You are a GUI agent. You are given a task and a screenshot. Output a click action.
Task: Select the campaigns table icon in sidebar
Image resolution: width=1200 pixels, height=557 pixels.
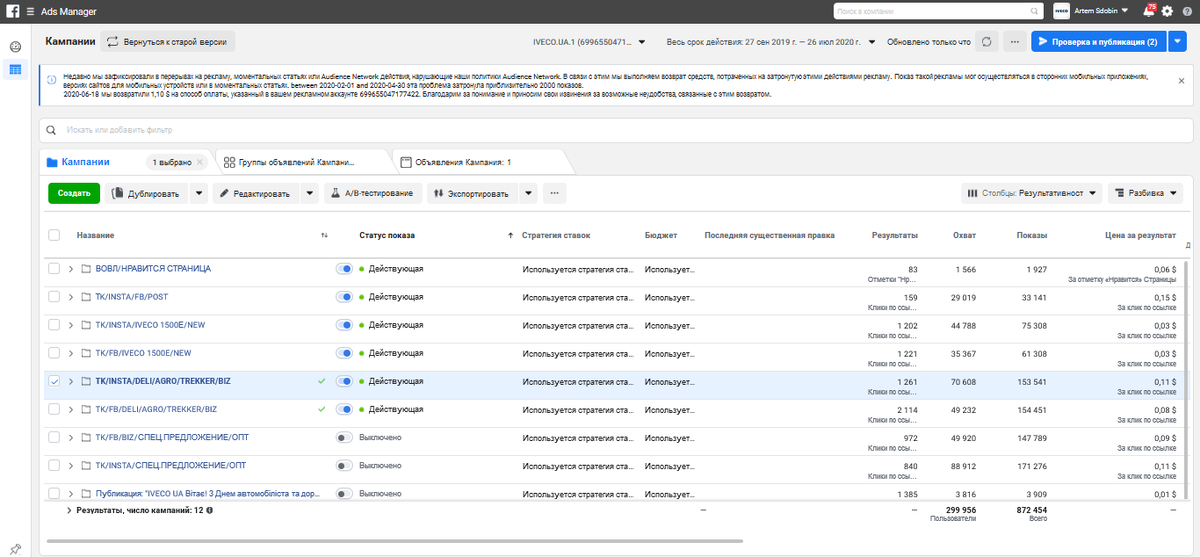click(x=15, y=69)
